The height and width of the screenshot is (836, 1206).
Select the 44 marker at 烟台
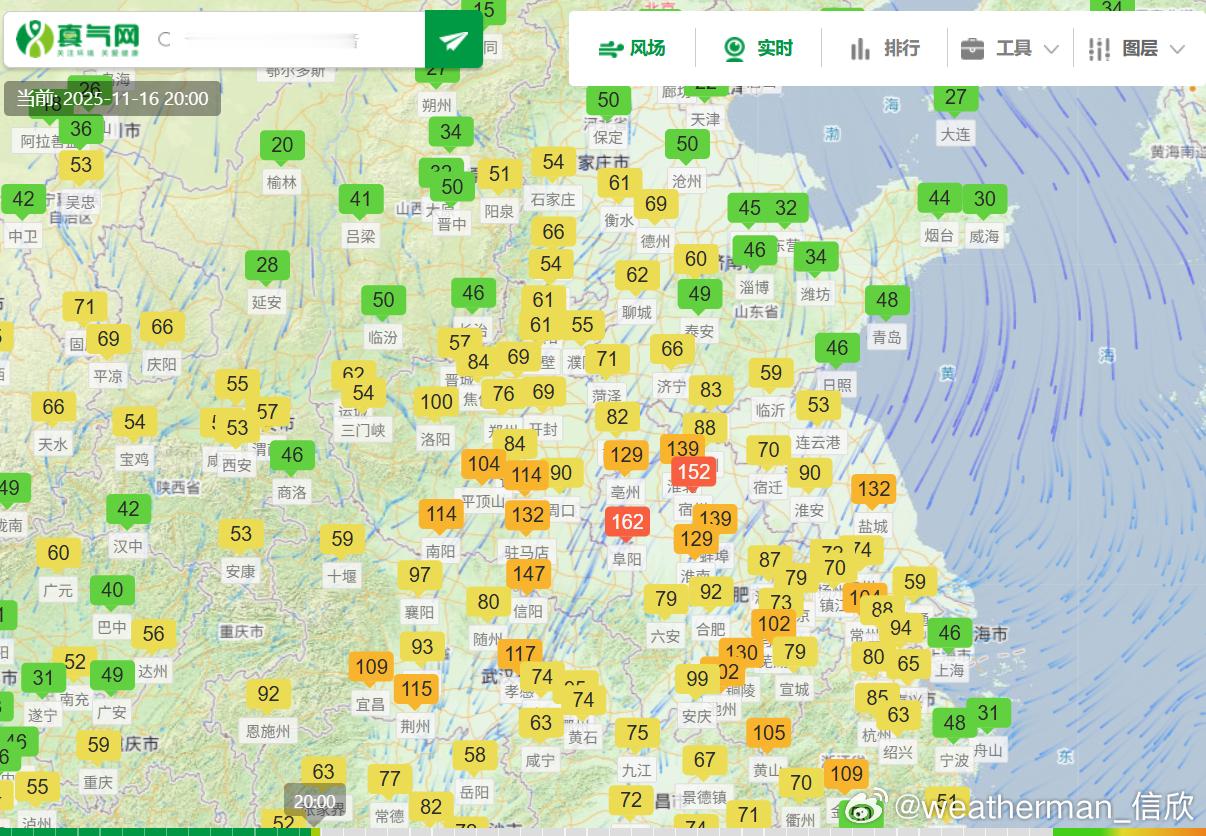coord(939,198)
